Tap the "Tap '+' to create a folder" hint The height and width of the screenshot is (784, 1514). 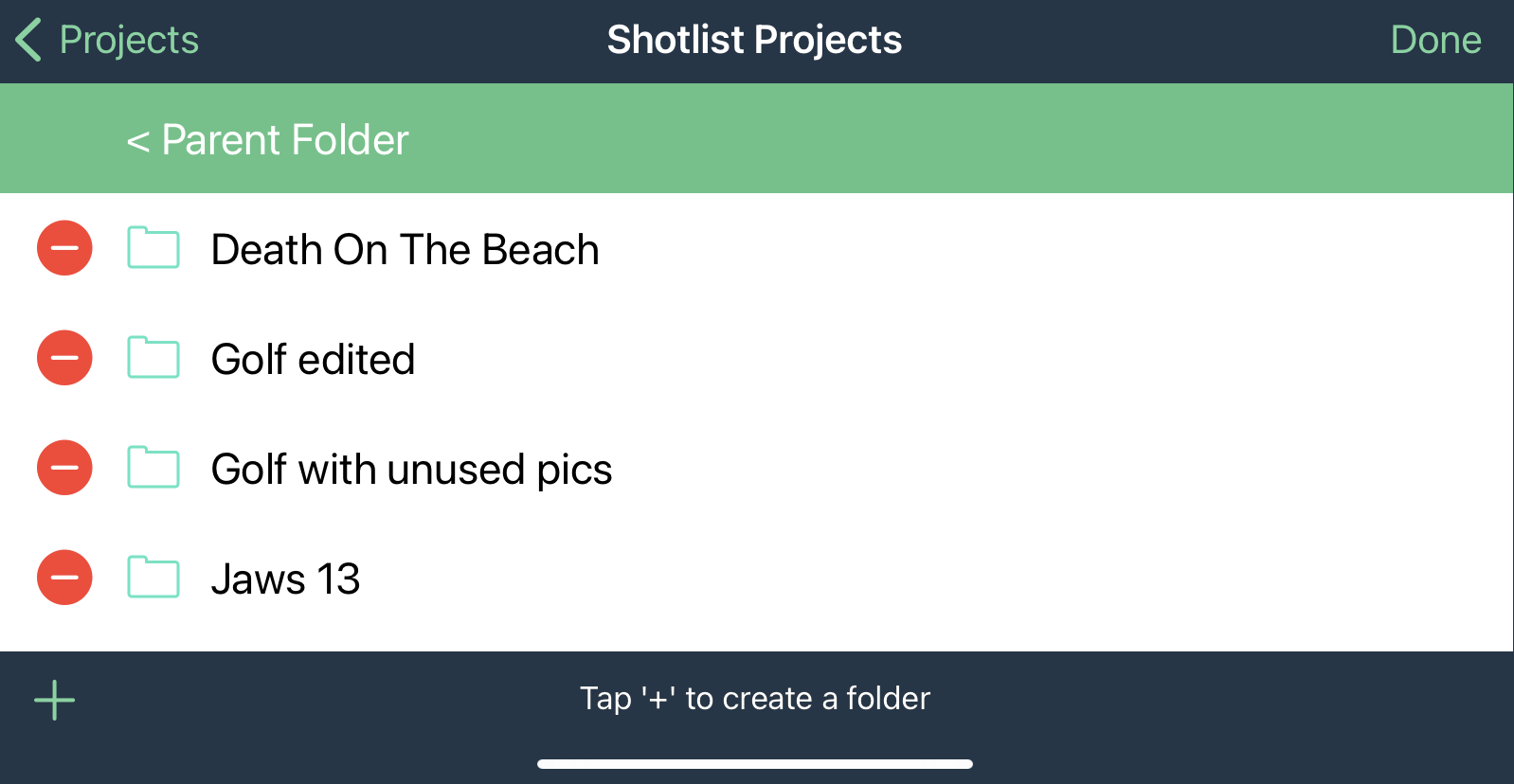[755, 699]
